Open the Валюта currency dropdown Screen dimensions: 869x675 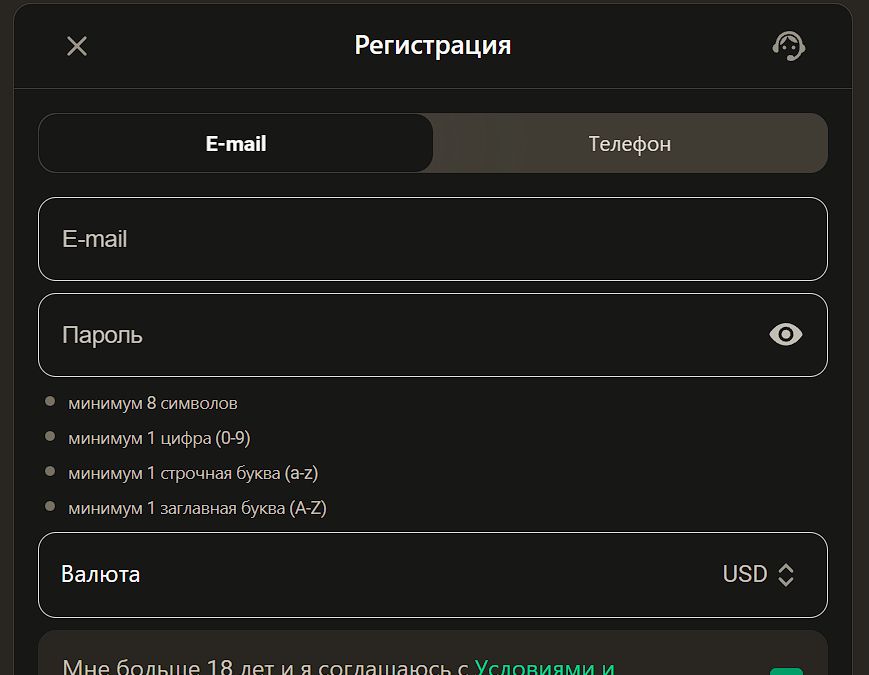tap(432, 575)
